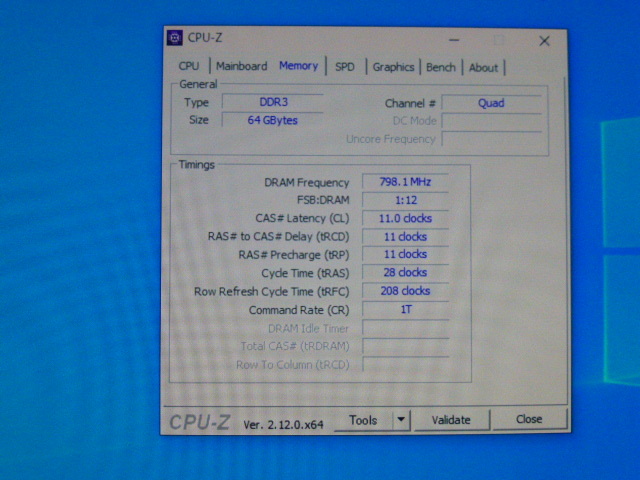Open the SPD tab

coord(345,67)
